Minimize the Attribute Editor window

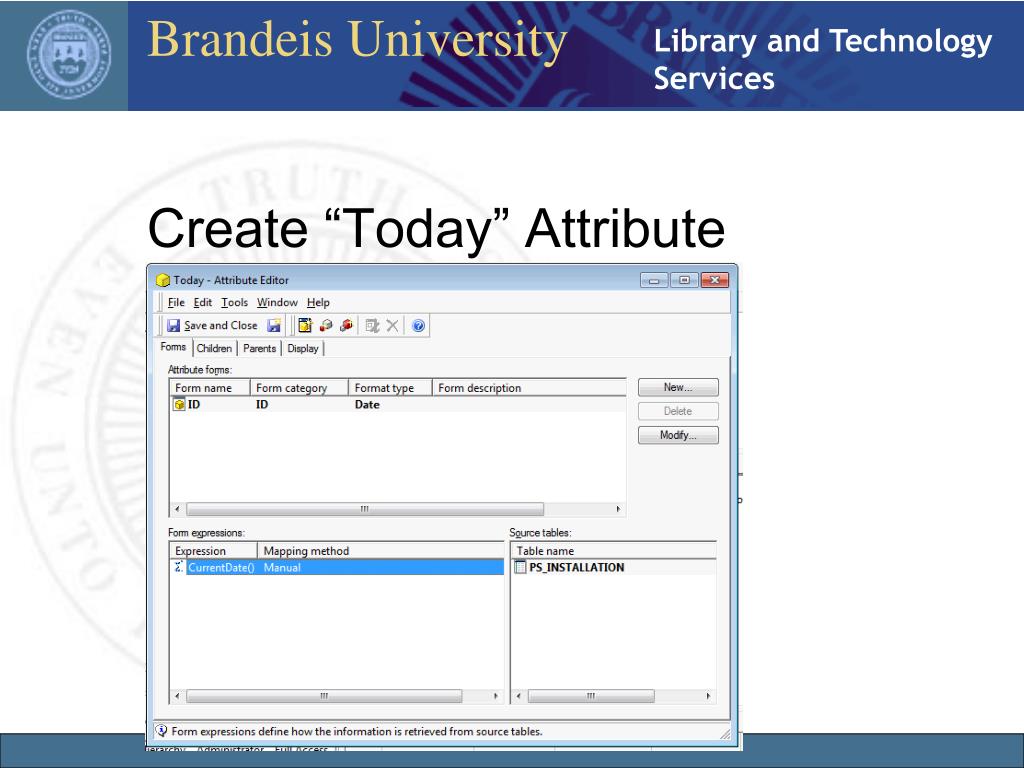pyautogui.click(x=654, y=280)
